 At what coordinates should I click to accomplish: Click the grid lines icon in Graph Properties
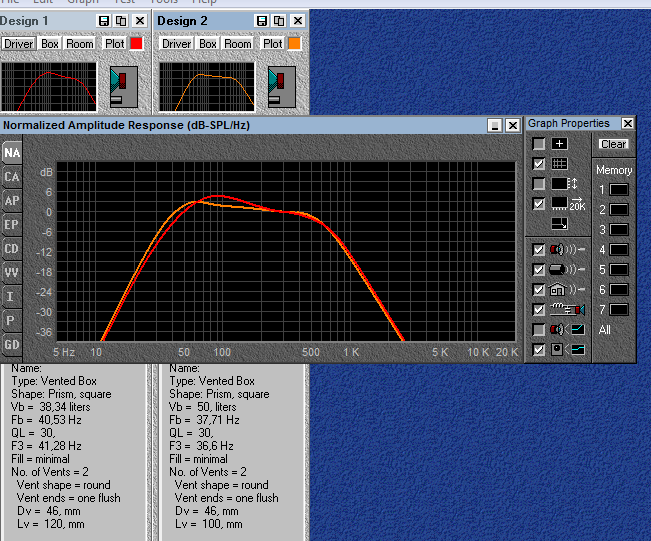tap(560, 164)
